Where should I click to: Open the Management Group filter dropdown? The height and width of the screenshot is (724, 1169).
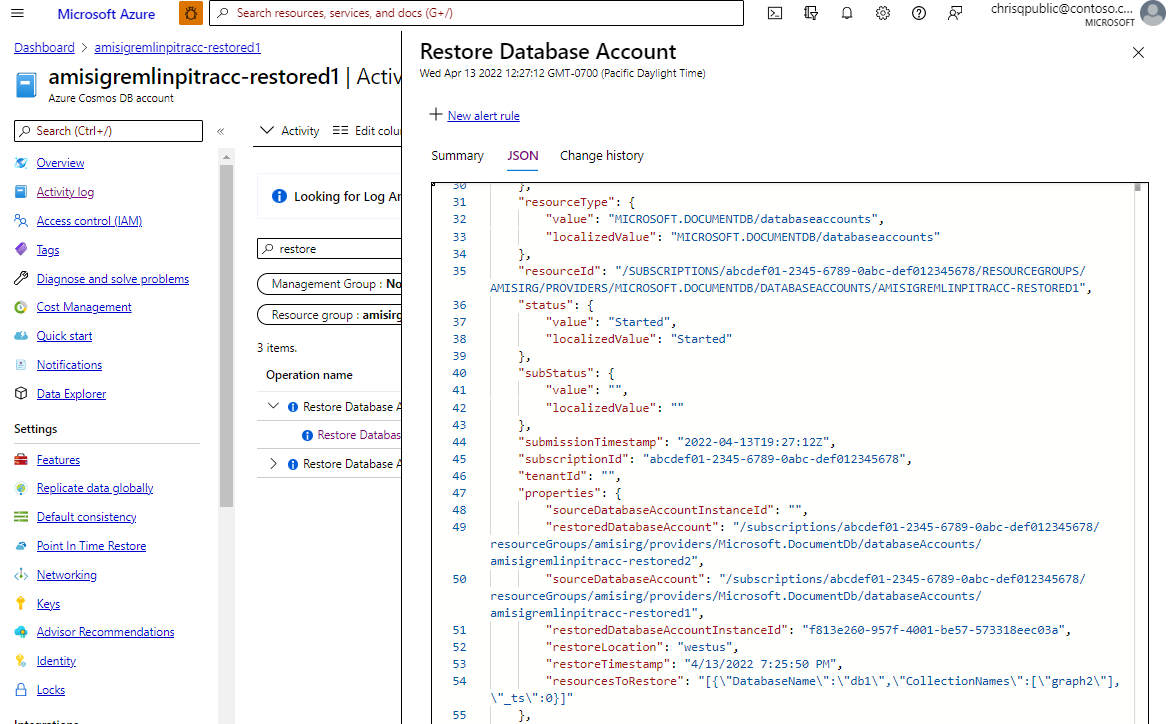coord(330,284)
